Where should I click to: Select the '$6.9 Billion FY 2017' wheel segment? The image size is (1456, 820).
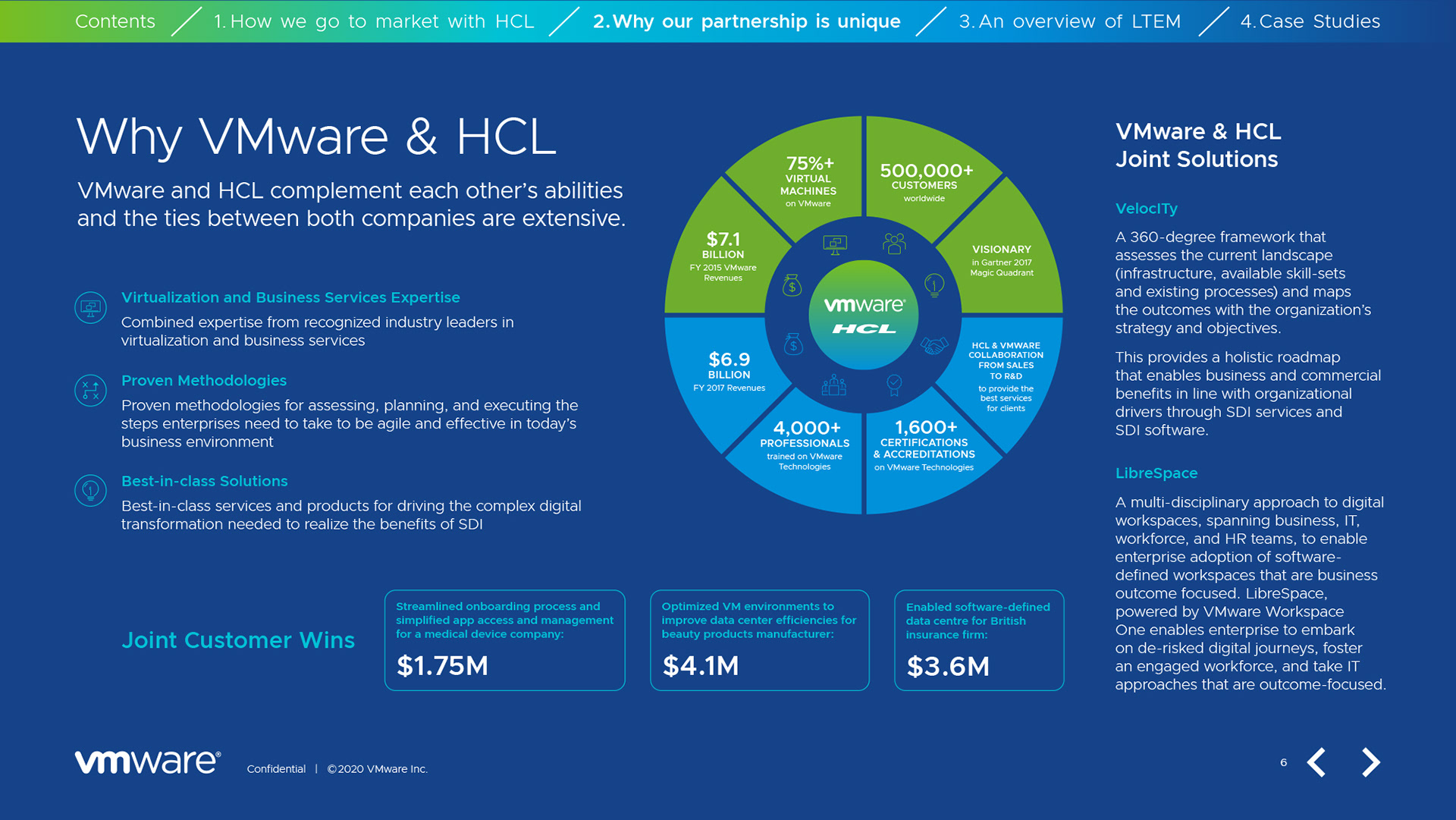coord(728,372)
